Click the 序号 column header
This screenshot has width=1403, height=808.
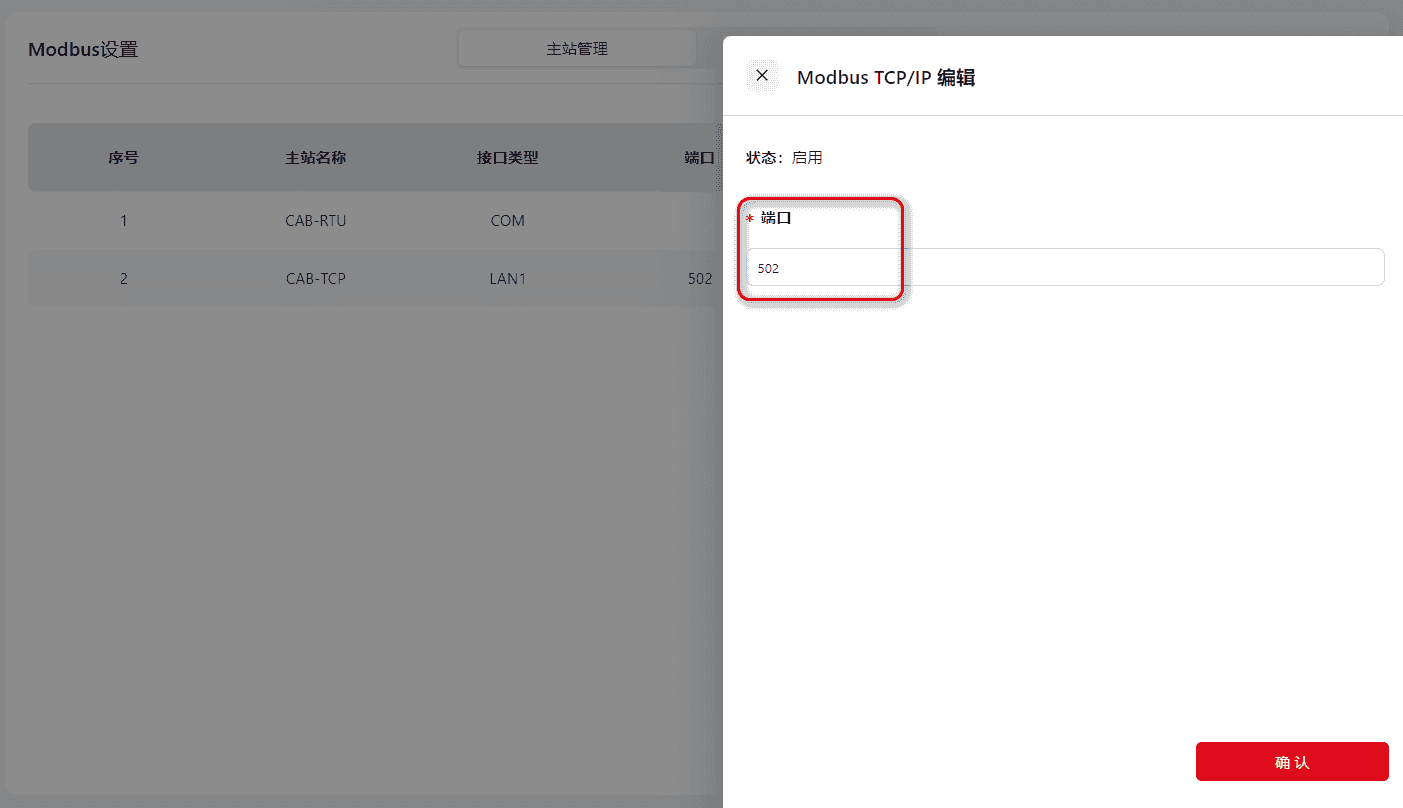[x=124, y=158]
